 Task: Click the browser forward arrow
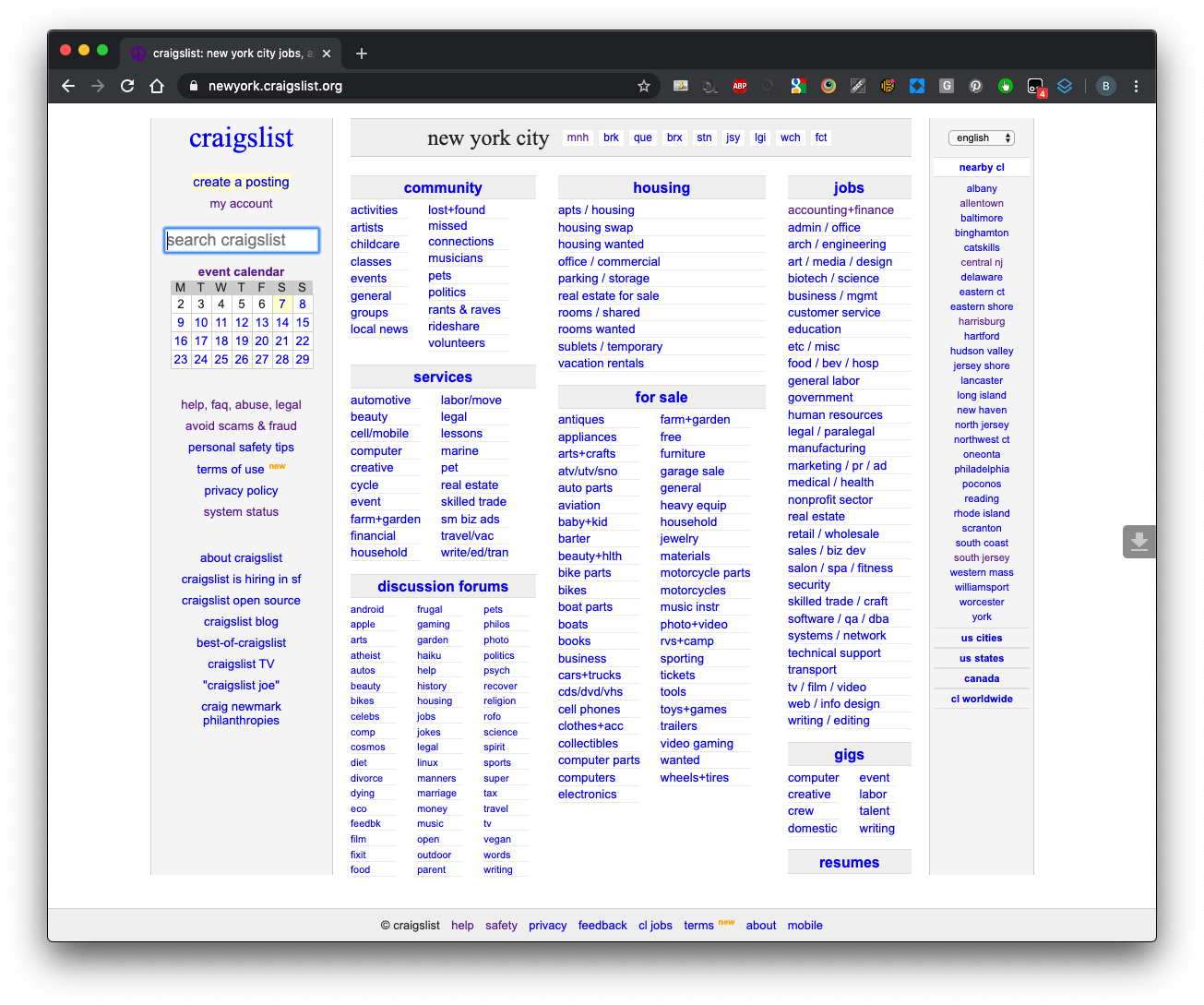pos(98,86)
